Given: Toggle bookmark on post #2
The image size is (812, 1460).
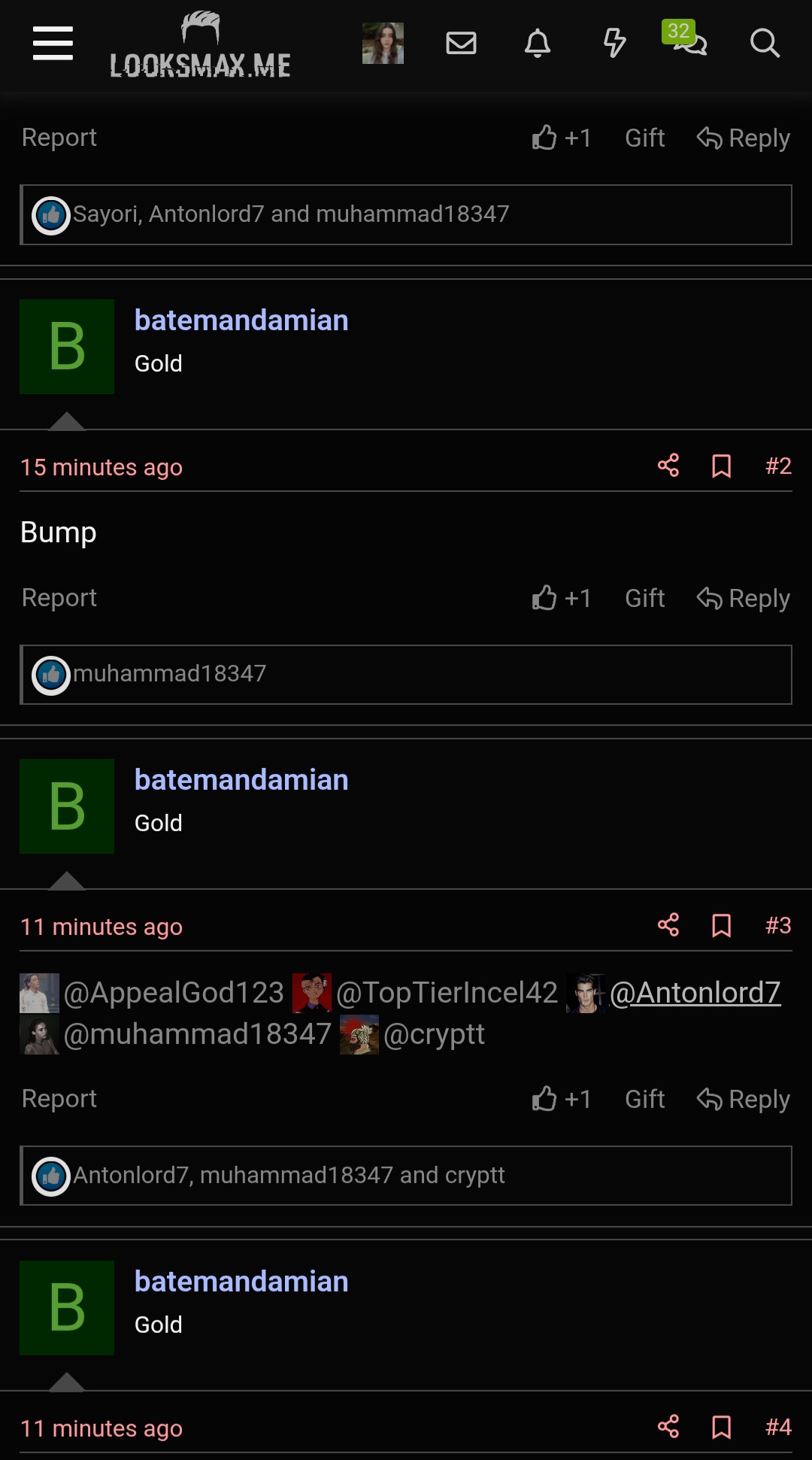Looking at the screenshot, I should pyautogui.click(x=722, y=466).
